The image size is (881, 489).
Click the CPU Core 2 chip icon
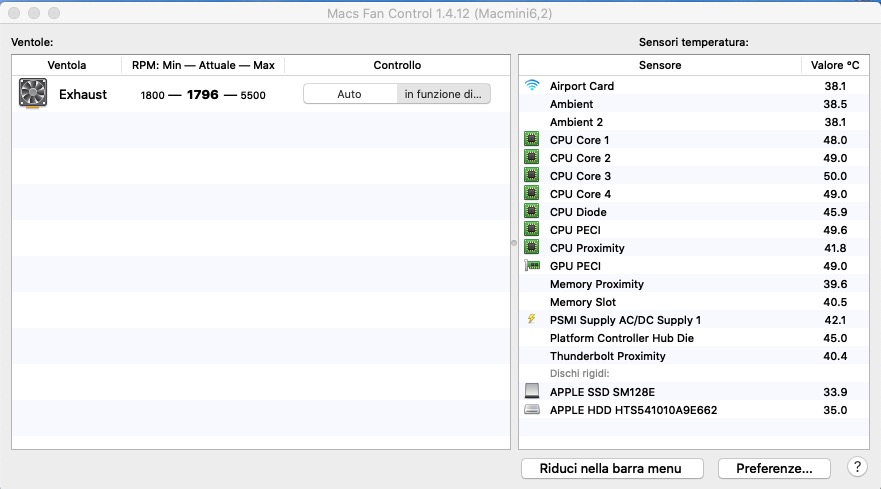click(532, 157)
